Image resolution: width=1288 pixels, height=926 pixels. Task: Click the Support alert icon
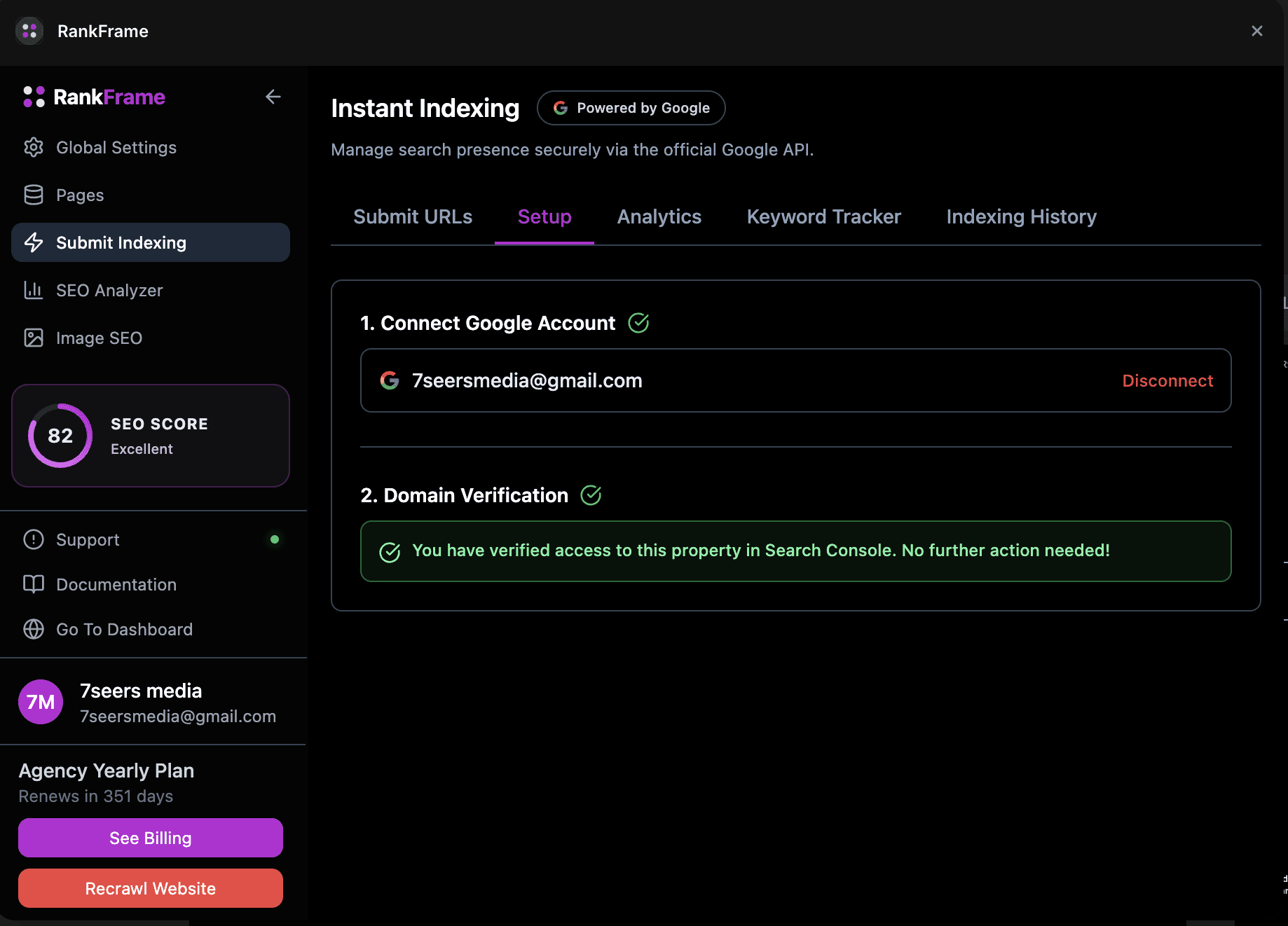click(x=34, y=539)
